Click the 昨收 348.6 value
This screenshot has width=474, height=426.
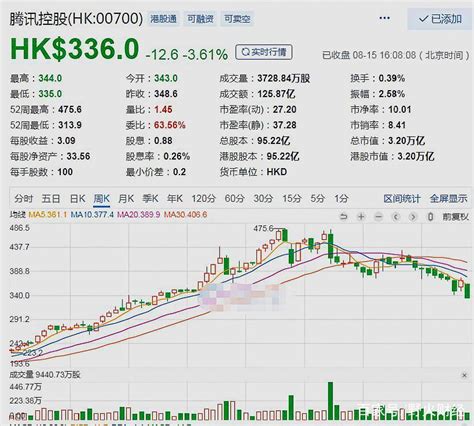click(x=166, y=94)
